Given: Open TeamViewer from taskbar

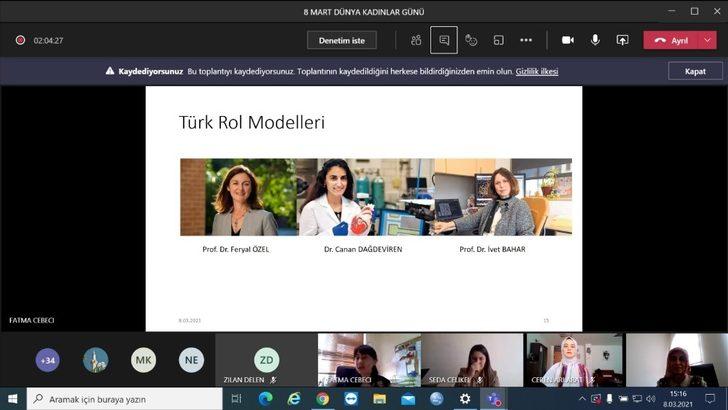Looking at the screenshot, I should (x=351, y=399).
